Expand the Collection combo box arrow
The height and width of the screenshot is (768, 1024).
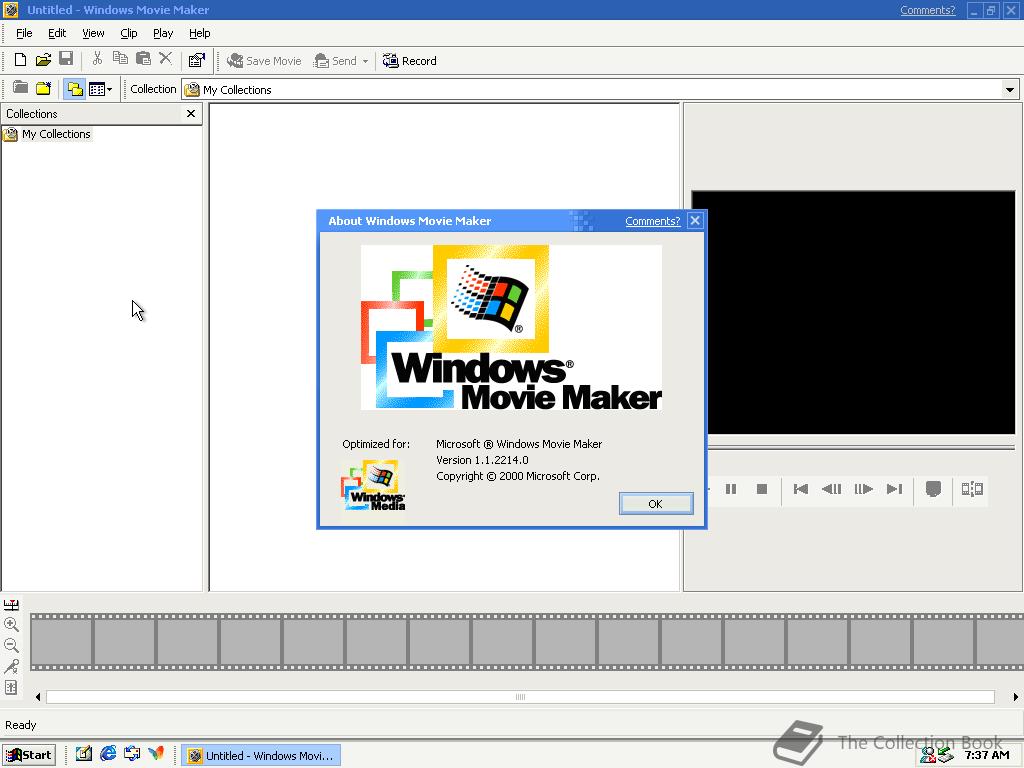pyautogui.click(x=1010, y=89)
